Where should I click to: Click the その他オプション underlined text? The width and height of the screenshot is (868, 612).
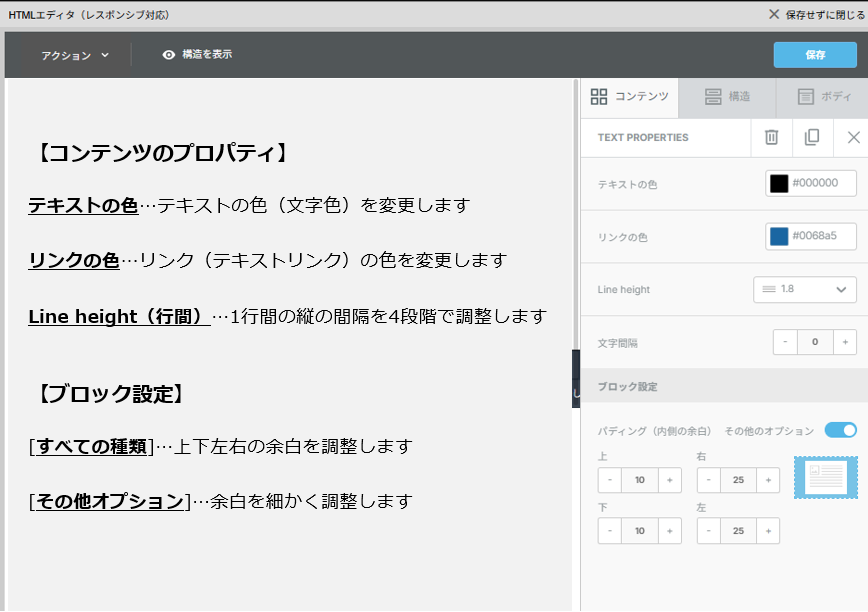click(x=110, y=501)
